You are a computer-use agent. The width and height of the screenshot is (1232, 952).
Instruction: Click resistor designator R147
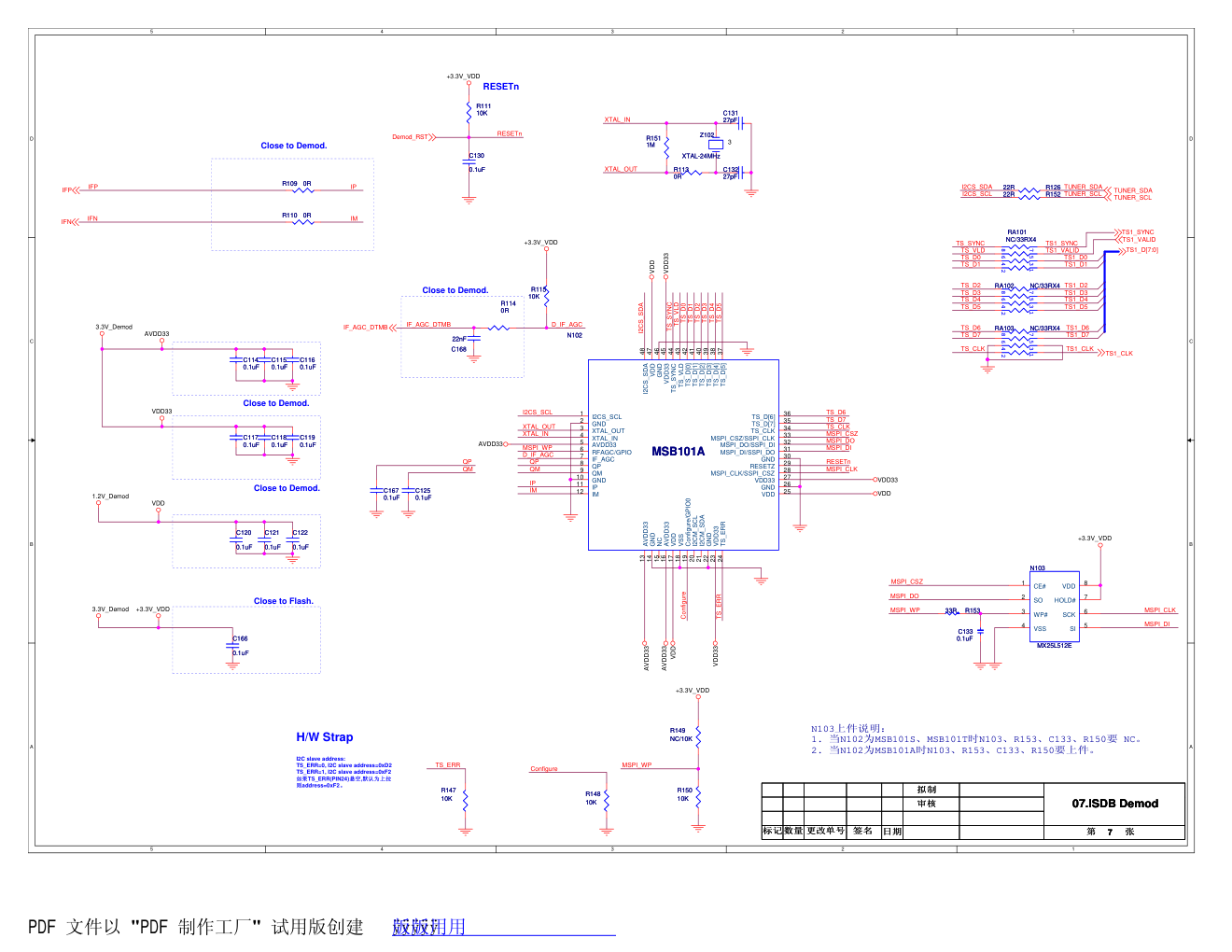(x=449, y=791)
